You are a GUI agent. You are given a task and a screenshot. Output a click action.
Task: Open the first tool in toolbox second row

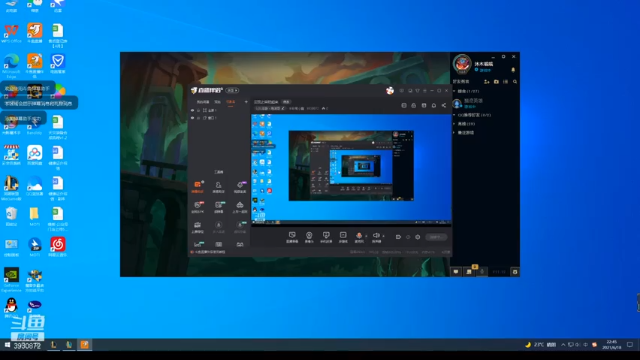click(x=198, y=207)
